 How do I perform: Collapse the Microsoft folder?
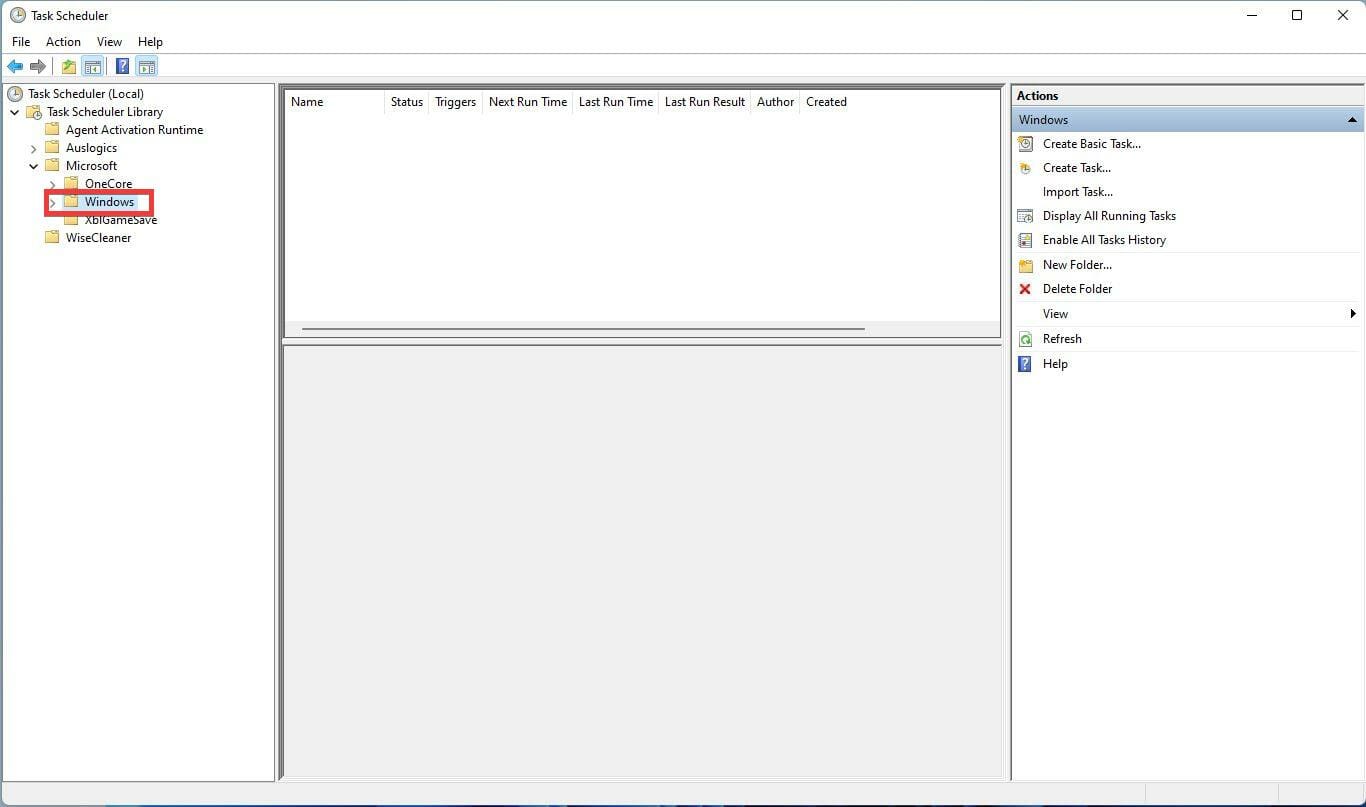(33, 166)
